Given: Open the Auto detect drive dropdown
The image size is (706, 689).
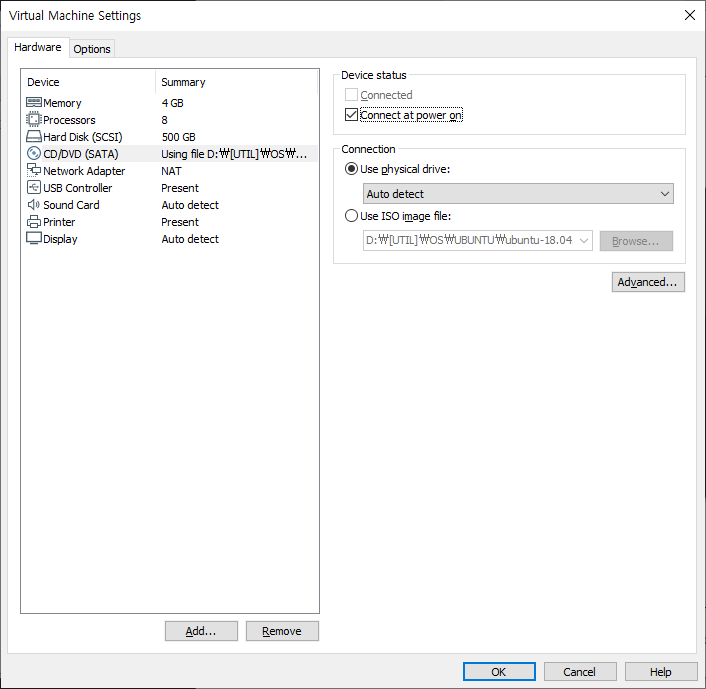Looking at the screenshot, I should (x=518, y=194).
